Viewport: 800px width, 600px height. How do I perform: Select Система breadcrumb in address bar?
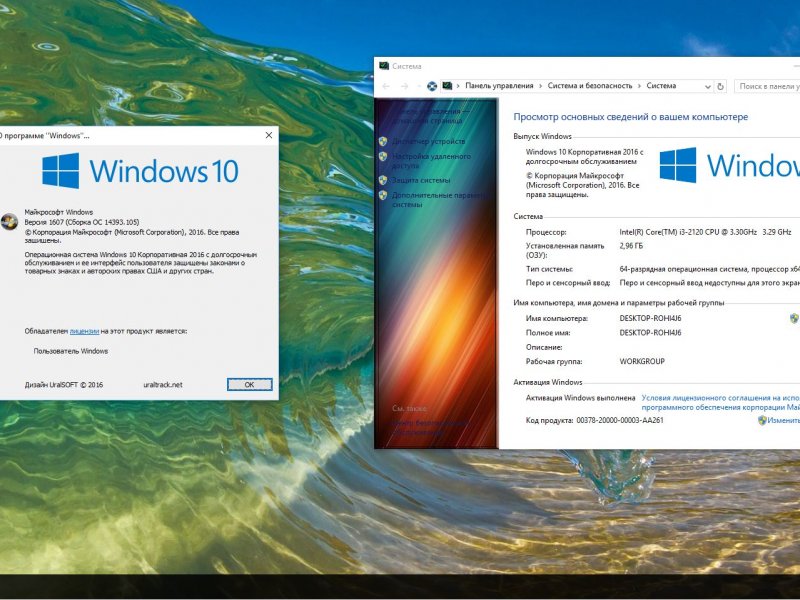pos(661,86)
